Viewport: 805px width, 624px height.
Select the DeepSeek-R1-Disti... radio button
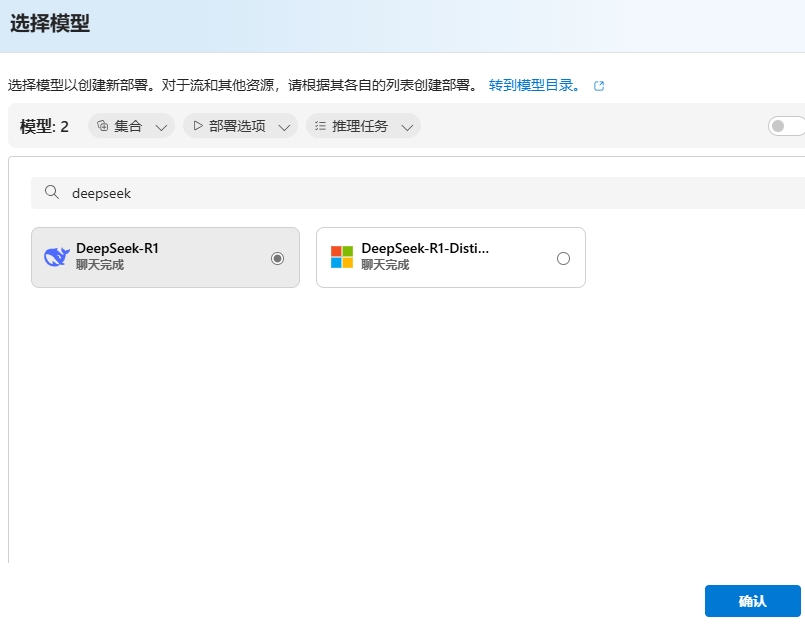[x=563, y=258]
